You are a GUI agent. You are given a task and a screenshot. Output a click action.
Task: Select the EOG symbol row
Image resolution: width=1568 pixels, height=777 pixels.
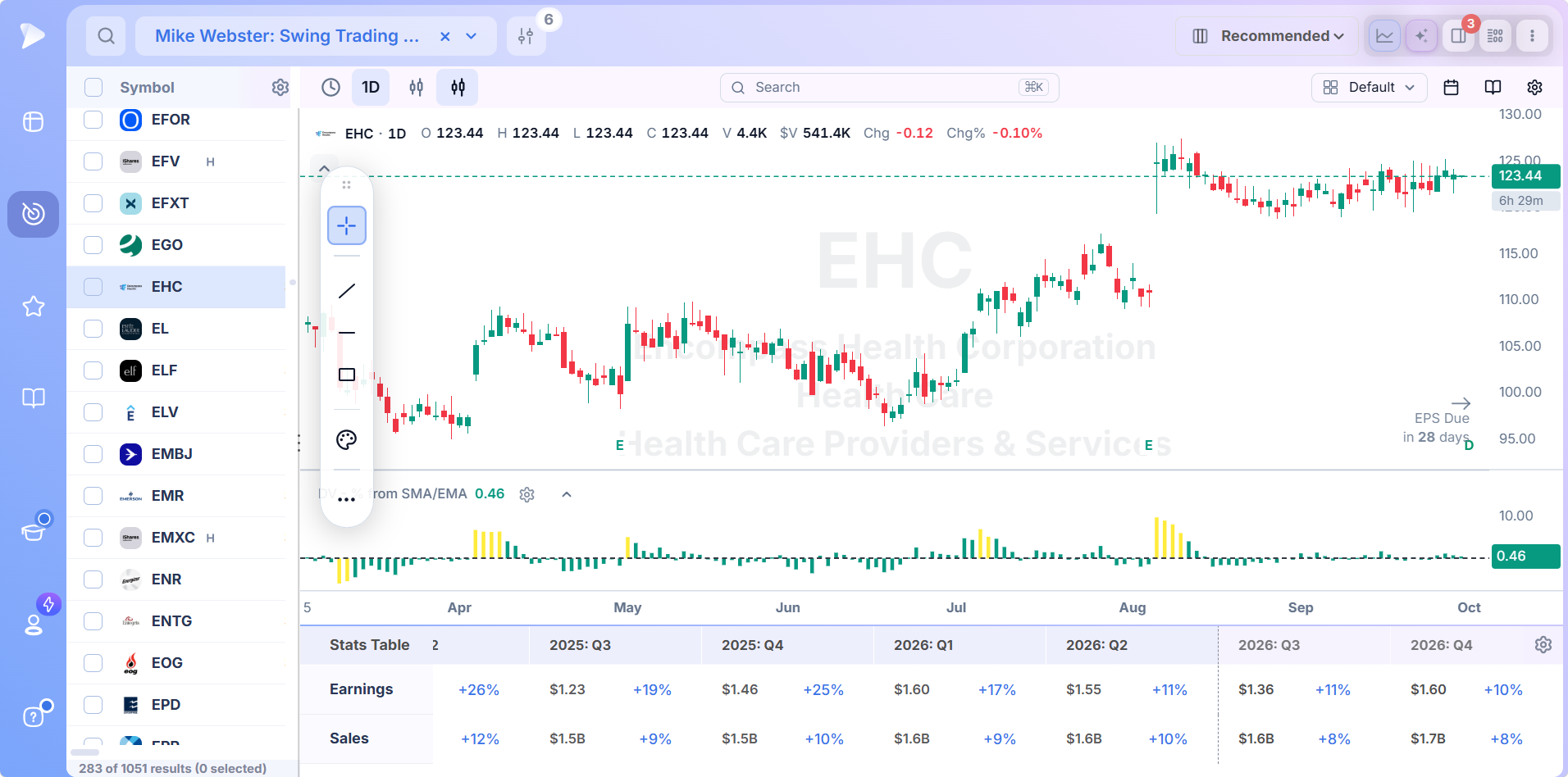(176, 663)
